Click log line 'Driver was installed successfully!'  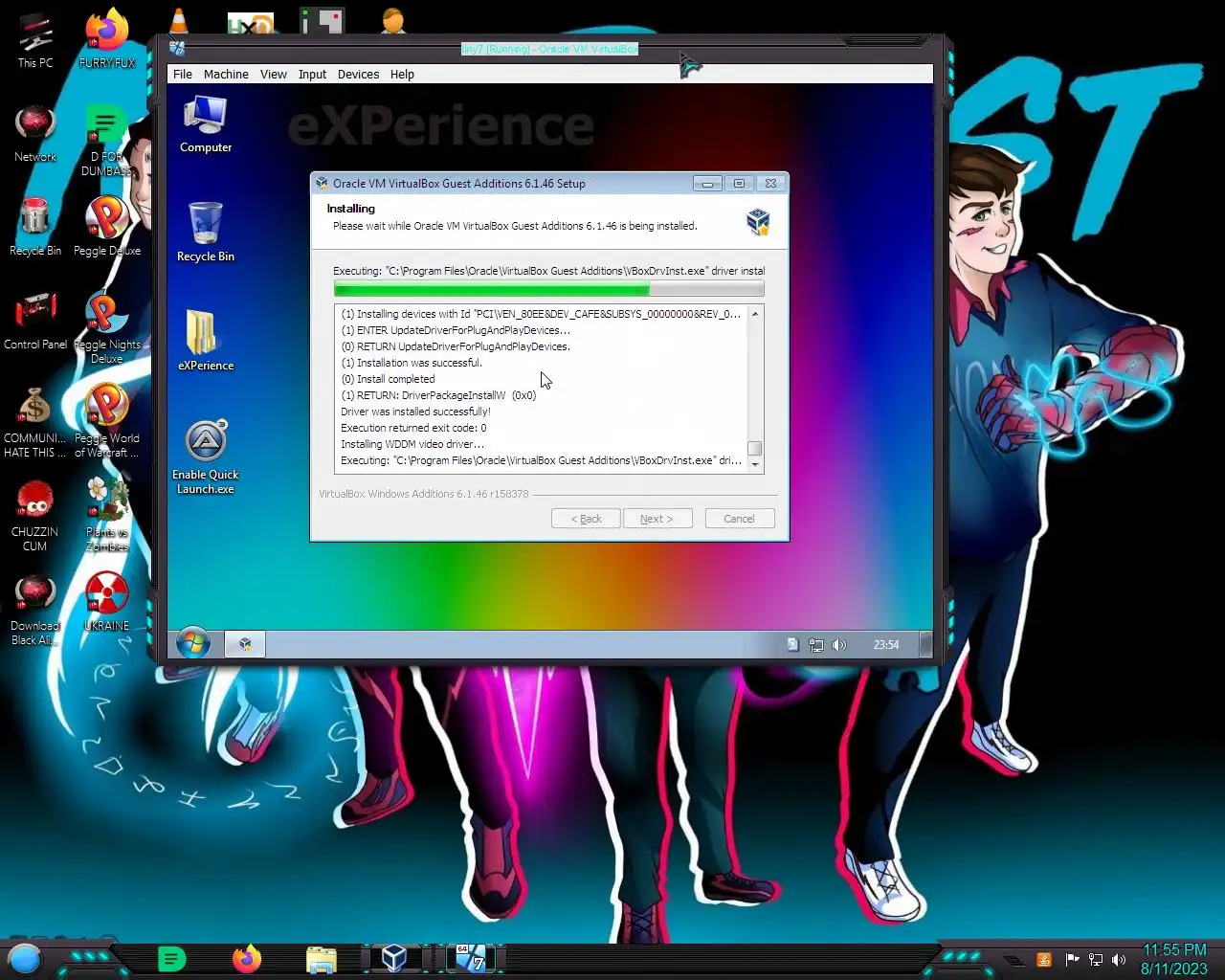415,412
